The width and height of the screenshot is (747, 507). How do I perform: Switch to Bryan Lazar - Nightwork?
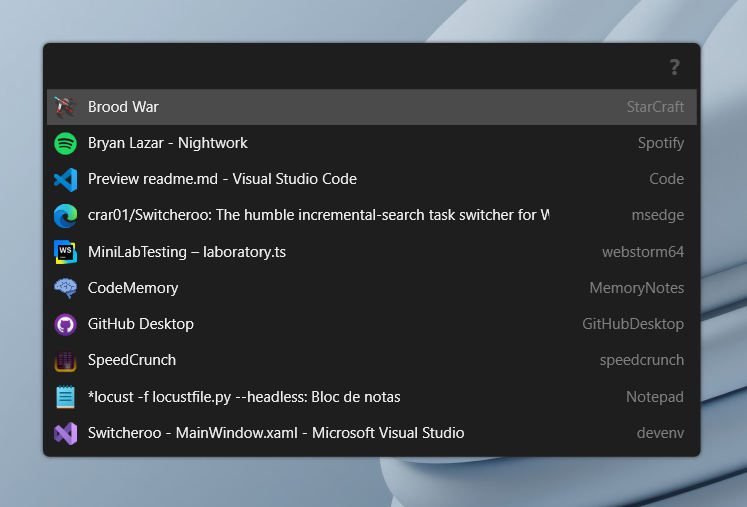tap(168, 143)
